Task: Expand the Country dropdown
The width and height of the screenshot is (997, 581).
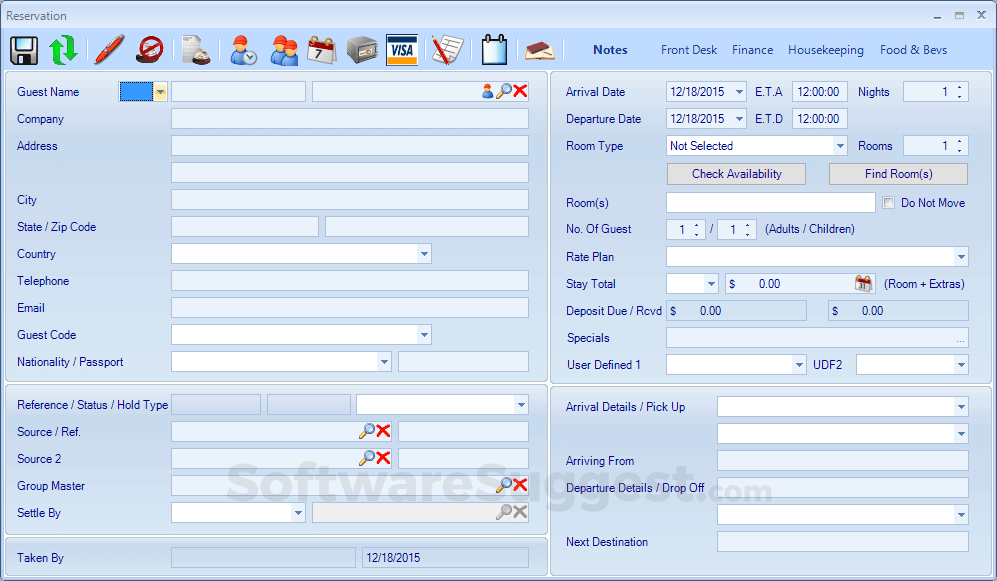Action: point(424,254)
